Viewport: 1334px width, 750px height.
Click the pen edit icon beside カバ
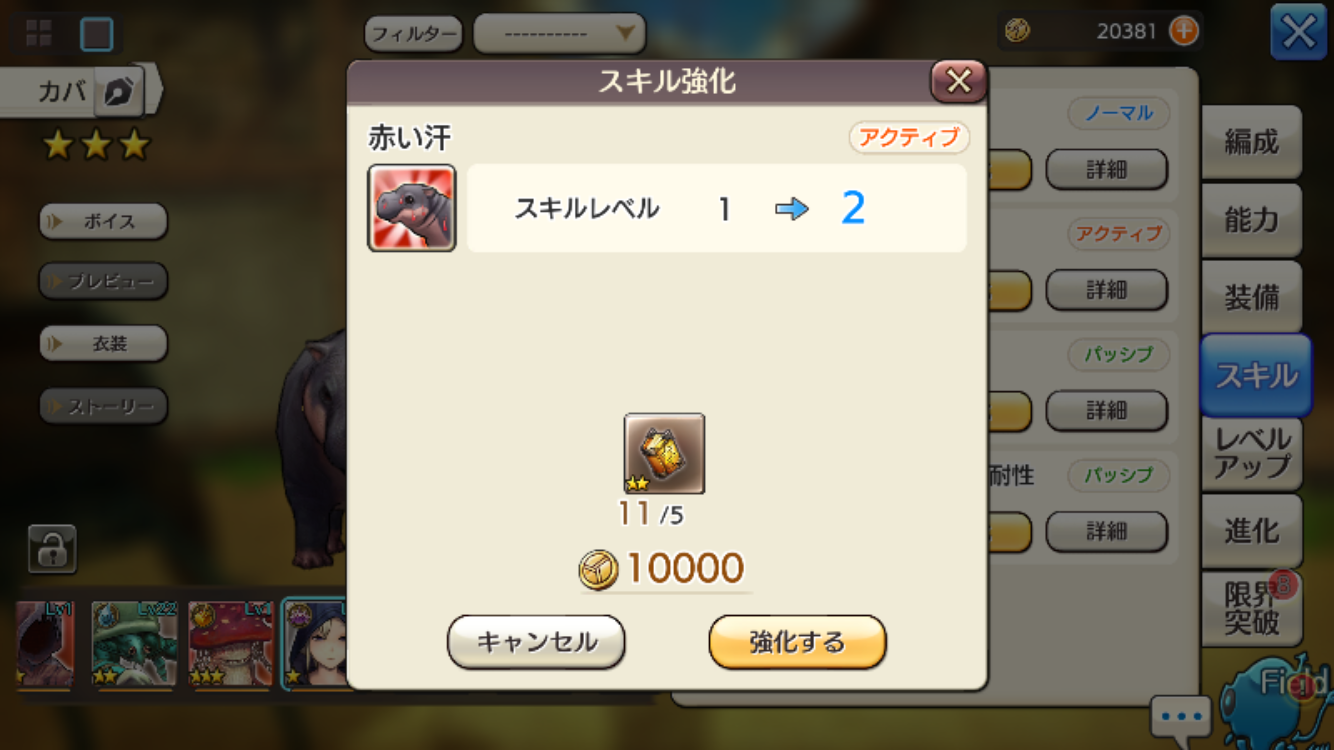[x=119, y=92]
